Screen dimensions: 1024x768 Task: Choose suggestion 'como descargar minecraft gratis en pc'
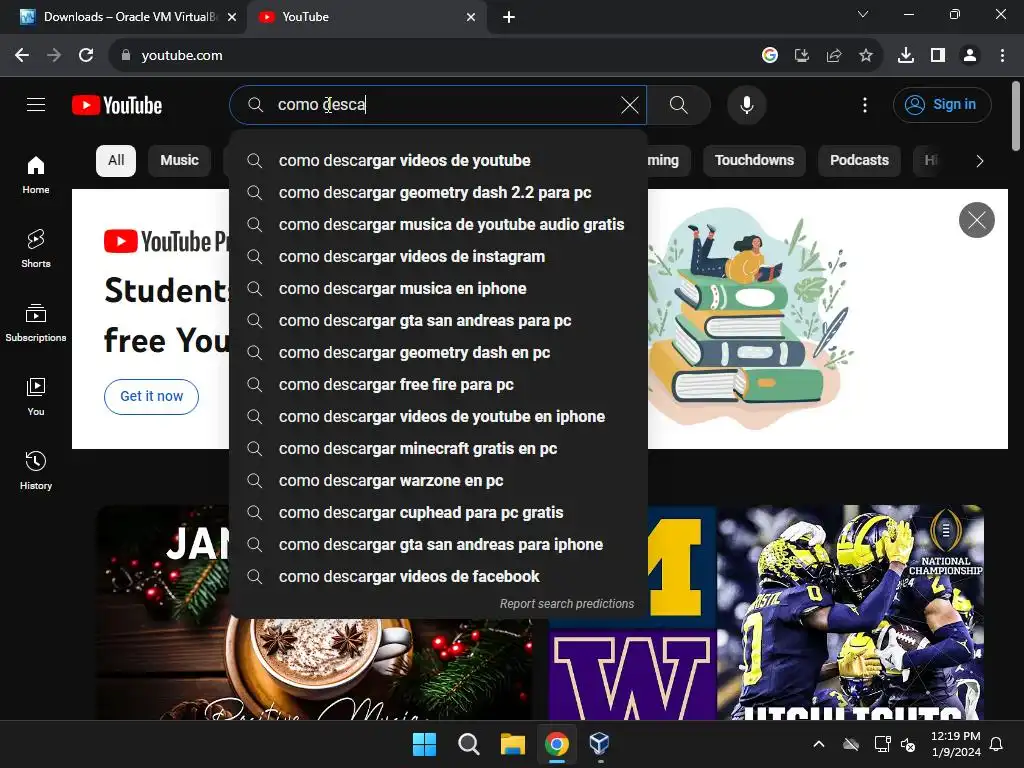(x=438, y=449)
